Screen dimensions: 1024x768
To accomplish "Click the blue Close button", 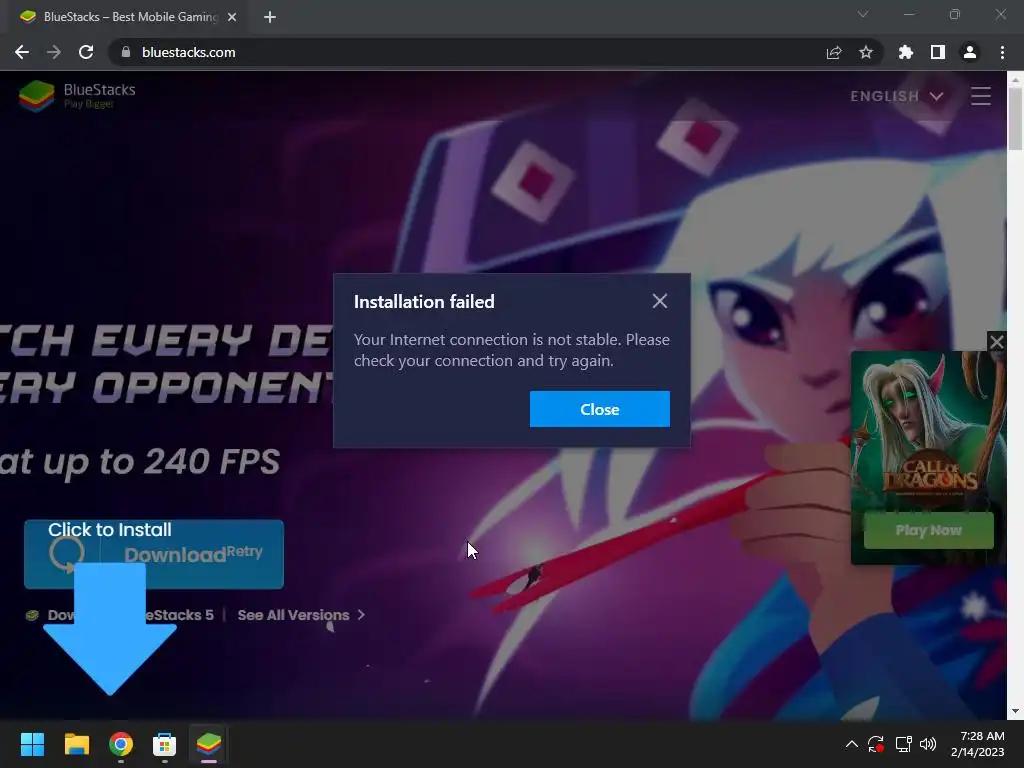I will point(600,409).
